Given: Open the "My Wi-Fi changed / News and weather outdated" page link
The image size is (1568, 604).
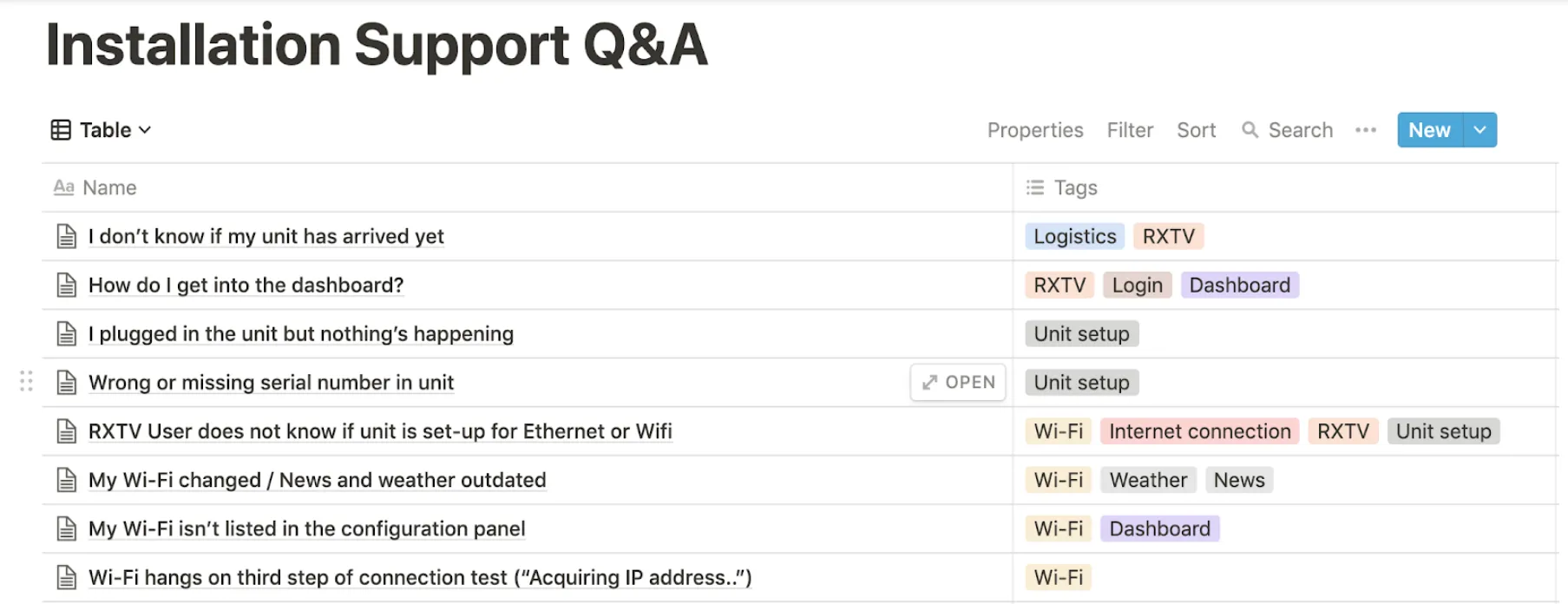Looking at the screenshot, I should pos(317,479).
